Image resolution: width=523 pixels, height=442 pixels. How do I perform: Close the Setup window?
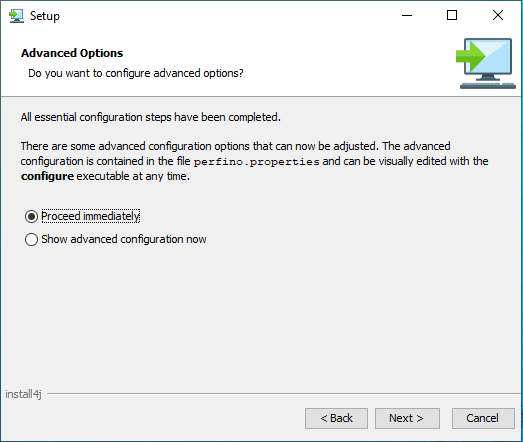(x=498, y=15)
